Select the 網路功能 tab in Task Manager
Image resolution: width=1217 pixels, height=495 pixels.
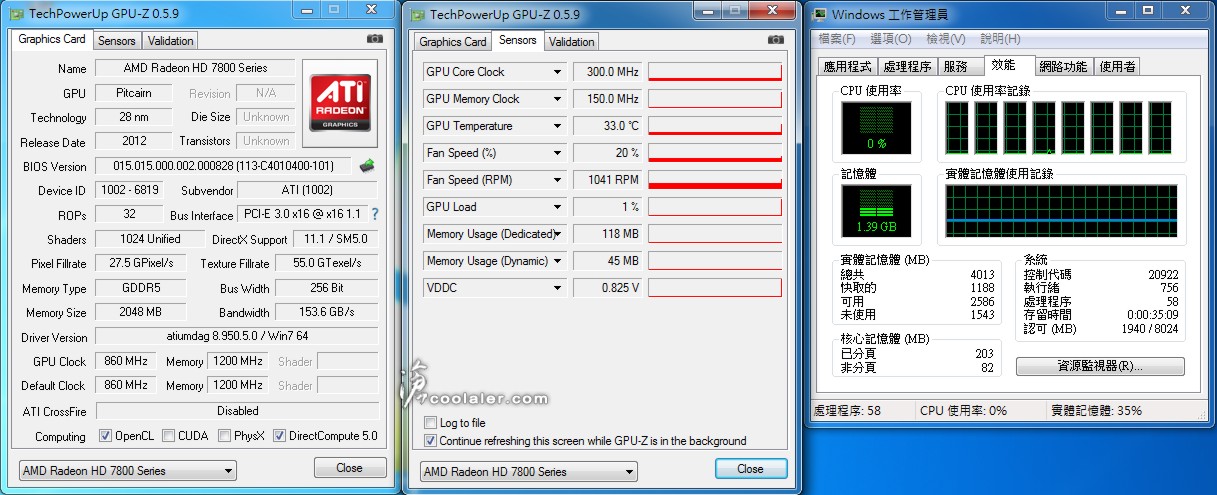coord(1063,67)
